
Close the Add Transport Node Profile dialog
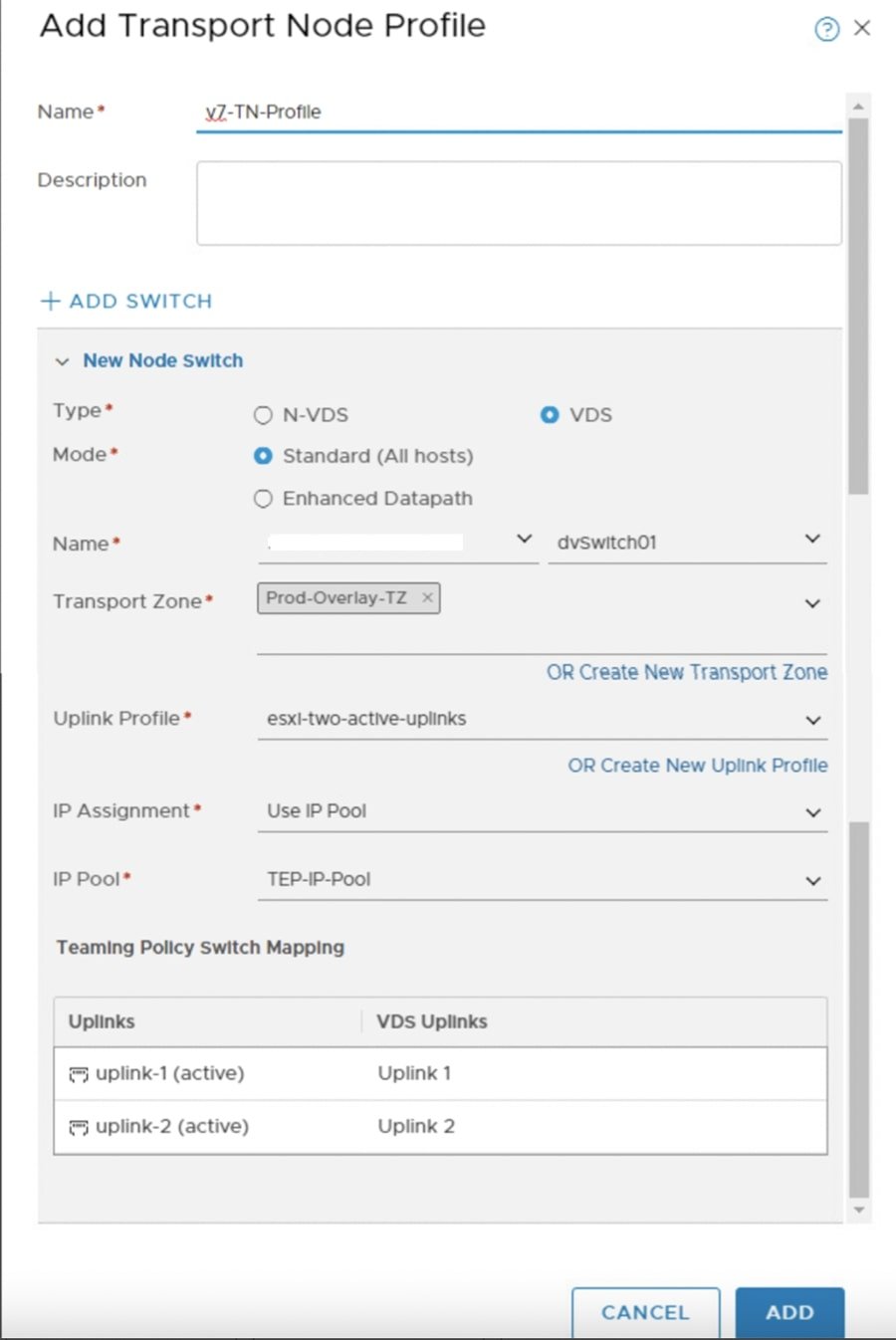[862, 28]
